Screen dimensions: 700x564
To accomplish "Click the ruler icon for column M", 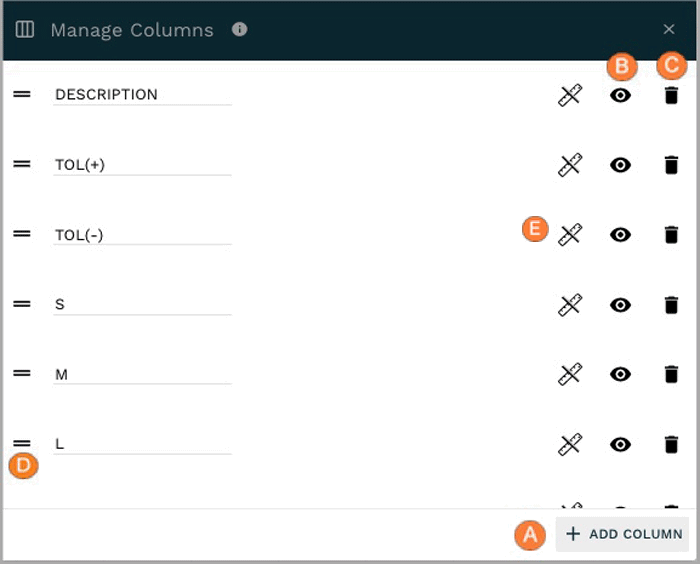I will coord(570,374).
